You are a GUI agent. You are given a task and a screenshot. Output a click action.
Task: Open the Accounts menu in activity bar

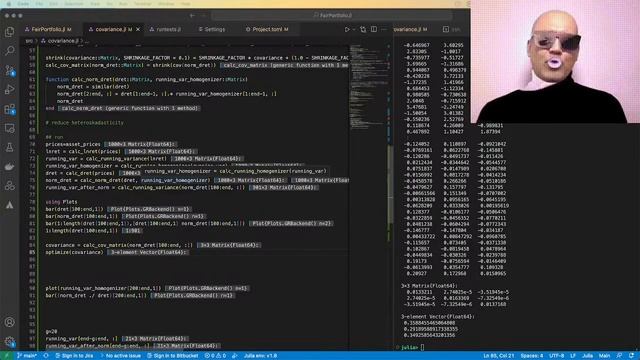pos(9,322)
